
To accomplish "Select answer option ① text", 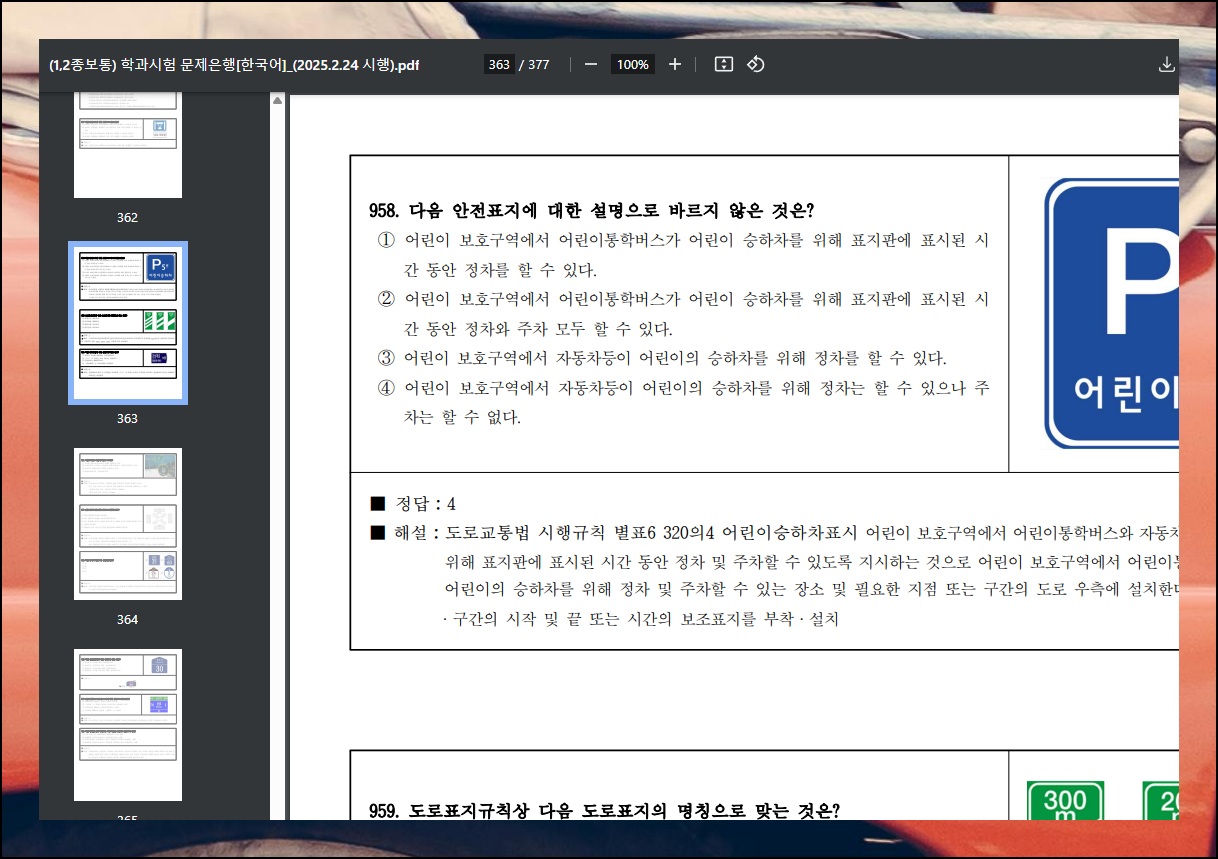I will click(x=683, y=256).
